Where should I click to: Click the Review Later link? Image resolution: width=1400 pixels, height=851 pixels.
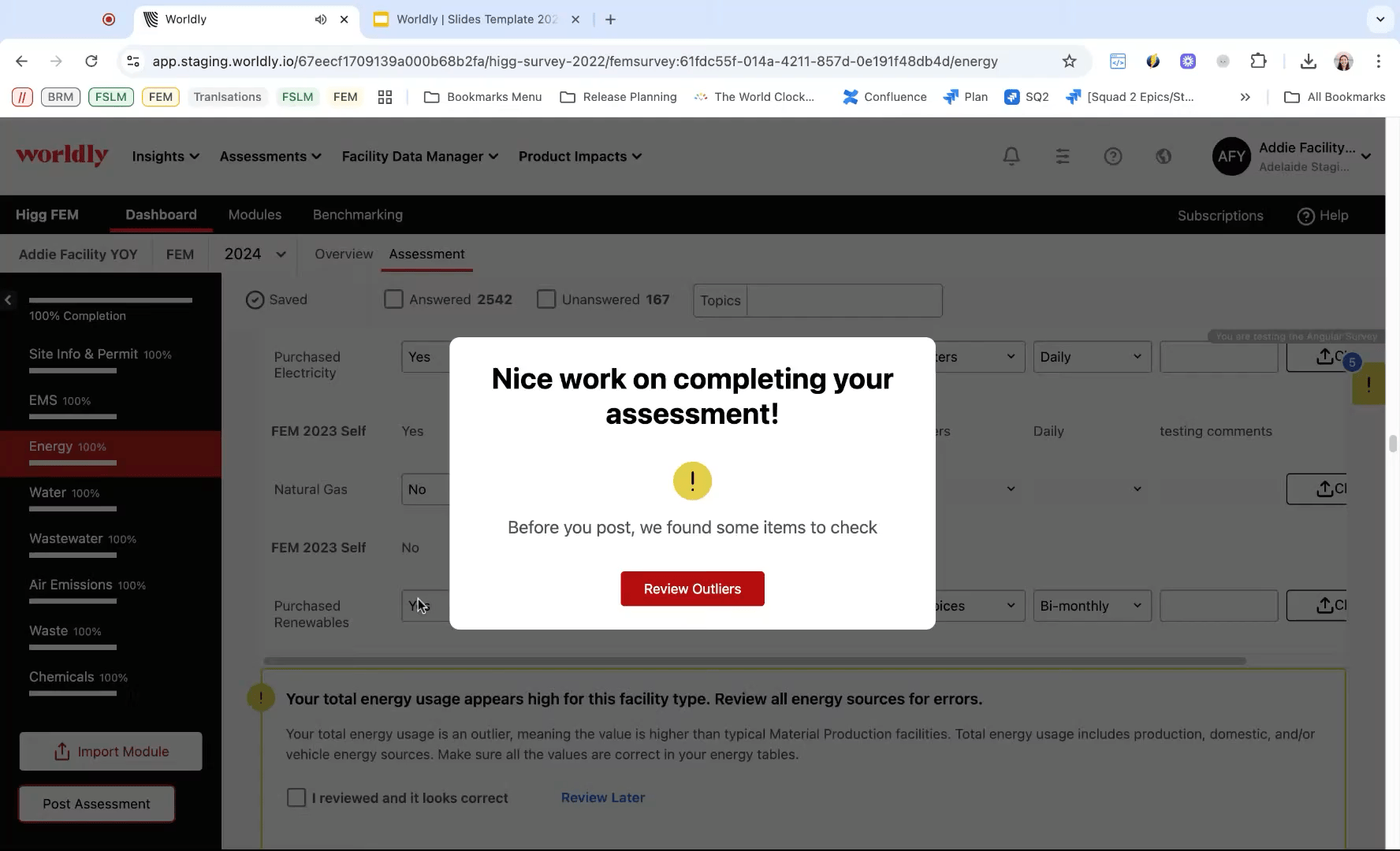click(603, 797)
